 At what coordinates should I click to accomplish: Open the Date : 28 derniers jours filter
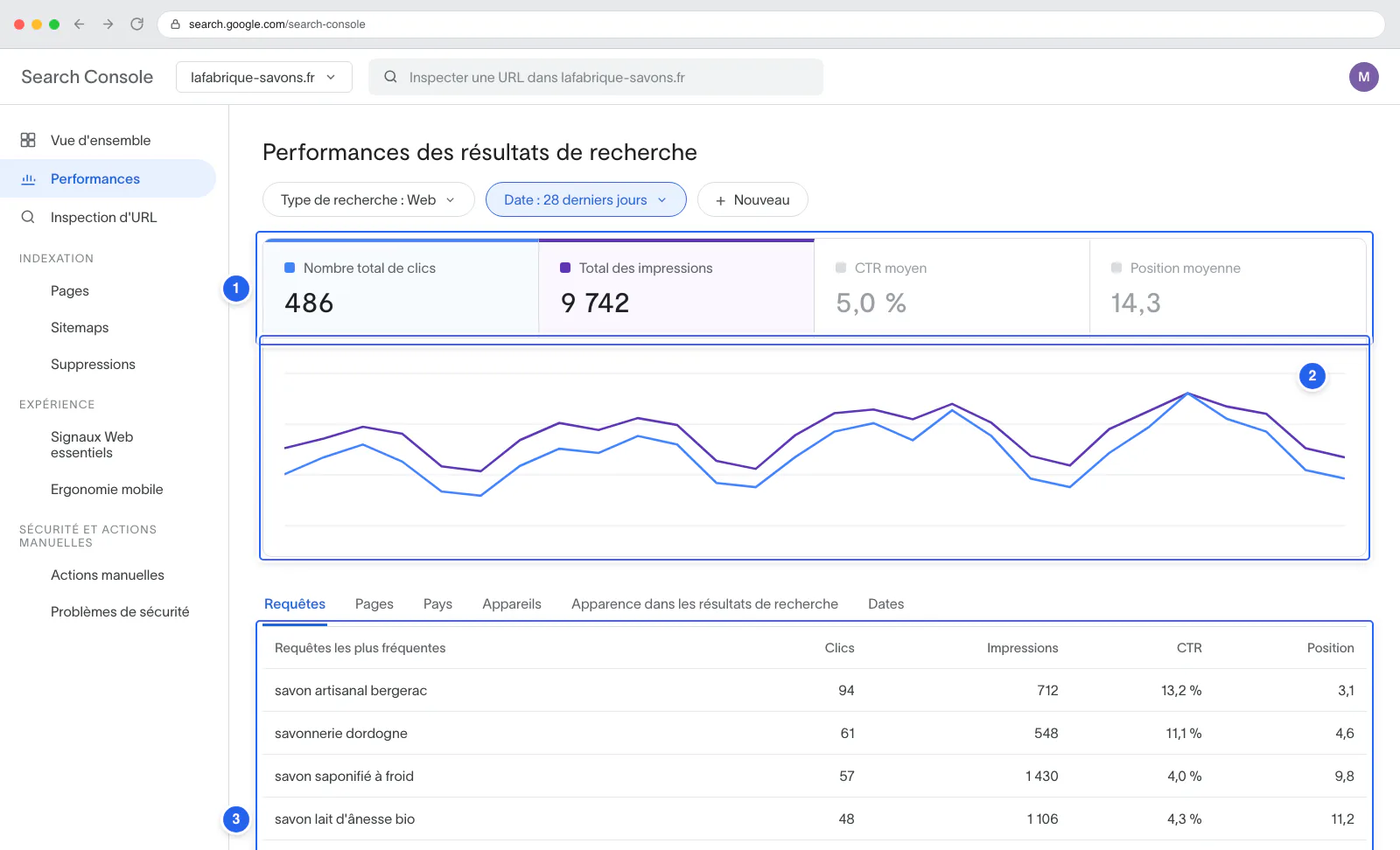[586, 199]
